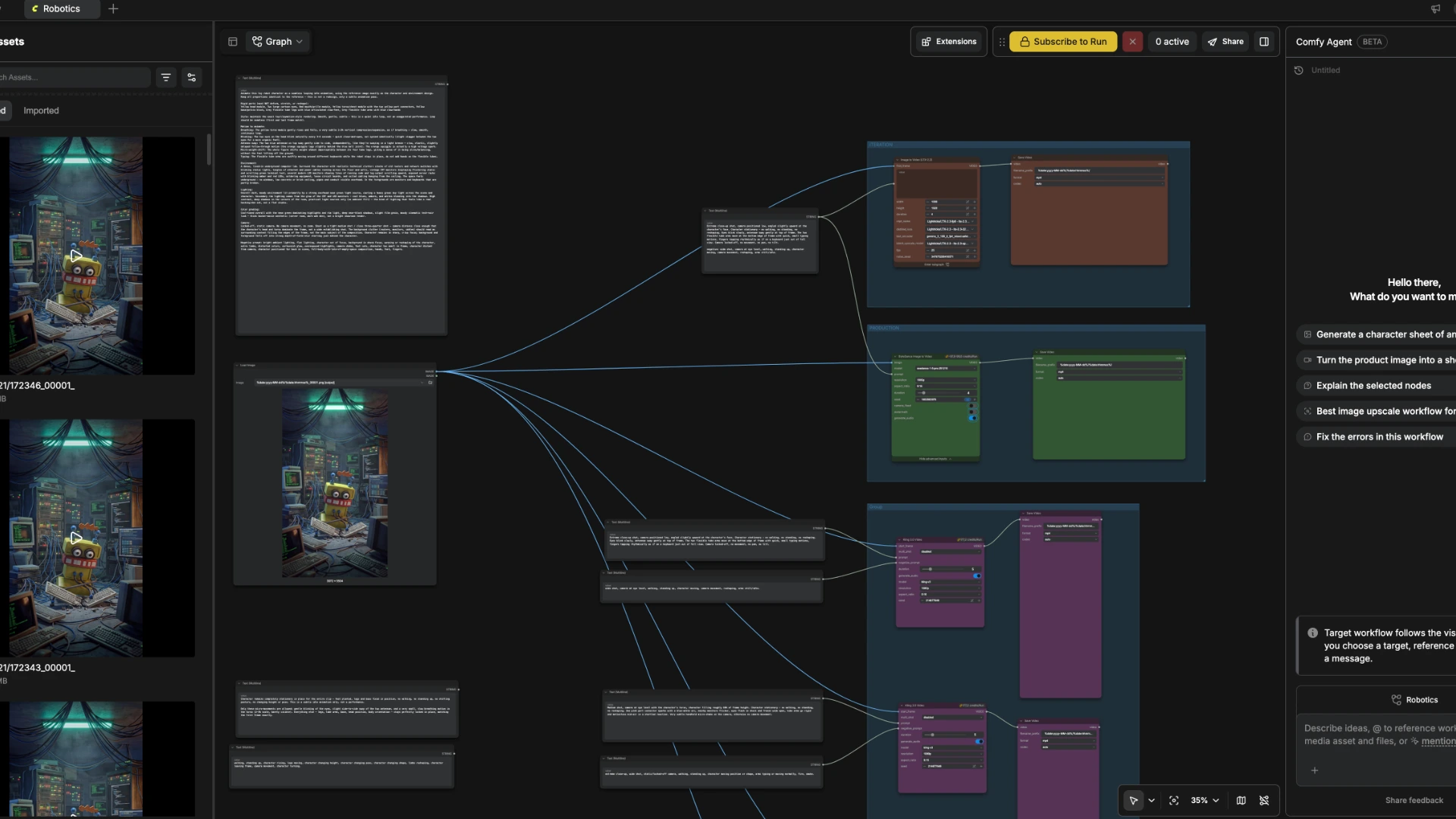This screenshot has width=1456, height=819.
Task: Hide node links with the crossed-links icon
Action: pyautogui.click(x=1264, y=800)
